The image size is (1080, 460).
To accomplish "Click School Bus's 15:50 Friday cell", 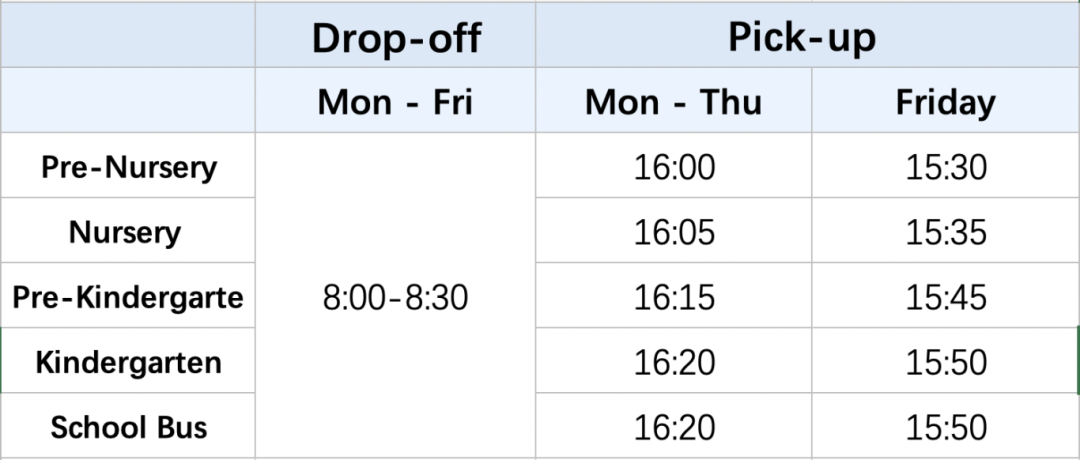I will pos(946,427).
